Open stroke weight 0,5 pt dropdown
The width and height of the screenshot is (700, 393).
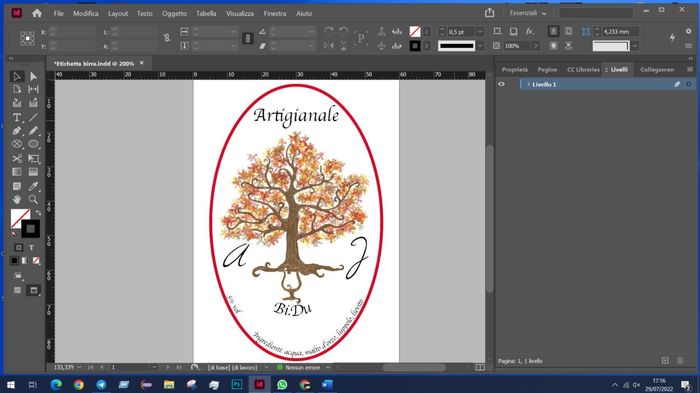tap(480, 32)
